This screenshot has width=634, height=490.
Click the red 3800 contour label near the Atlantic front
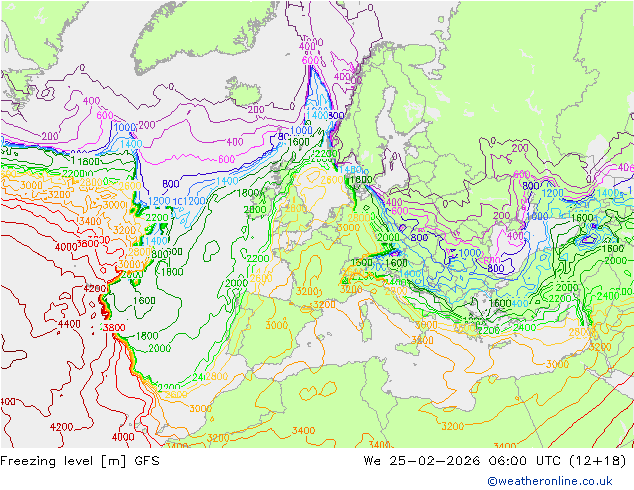[114, 327]
